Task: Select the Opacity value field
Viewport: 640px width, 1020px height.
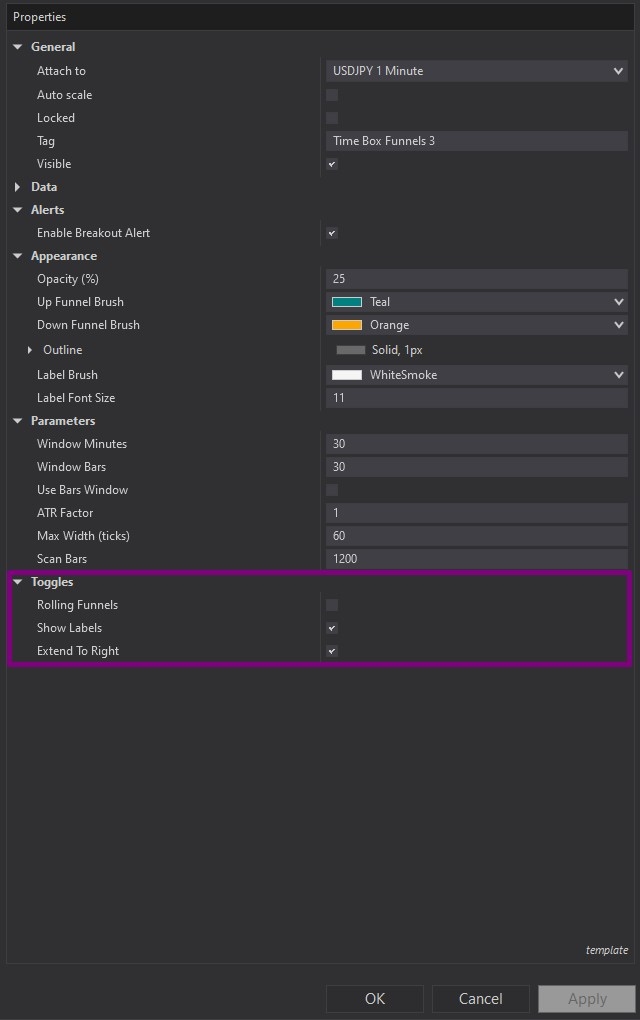Action: (x=477, y=278)
